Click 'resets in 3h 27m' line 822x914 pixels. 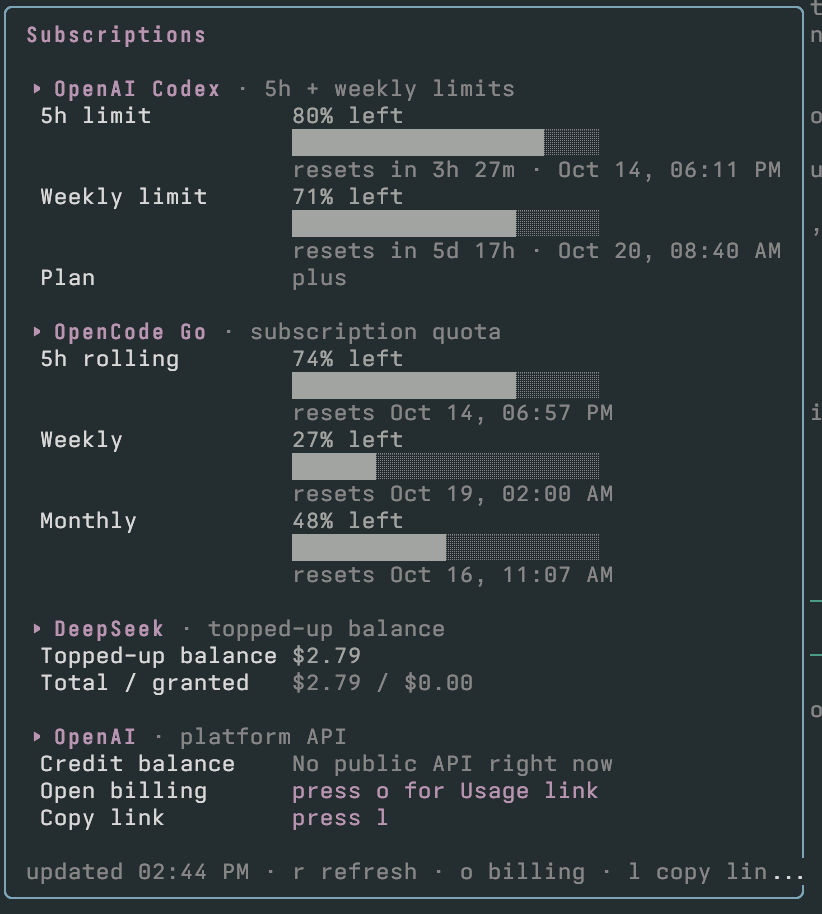point(536,170)
